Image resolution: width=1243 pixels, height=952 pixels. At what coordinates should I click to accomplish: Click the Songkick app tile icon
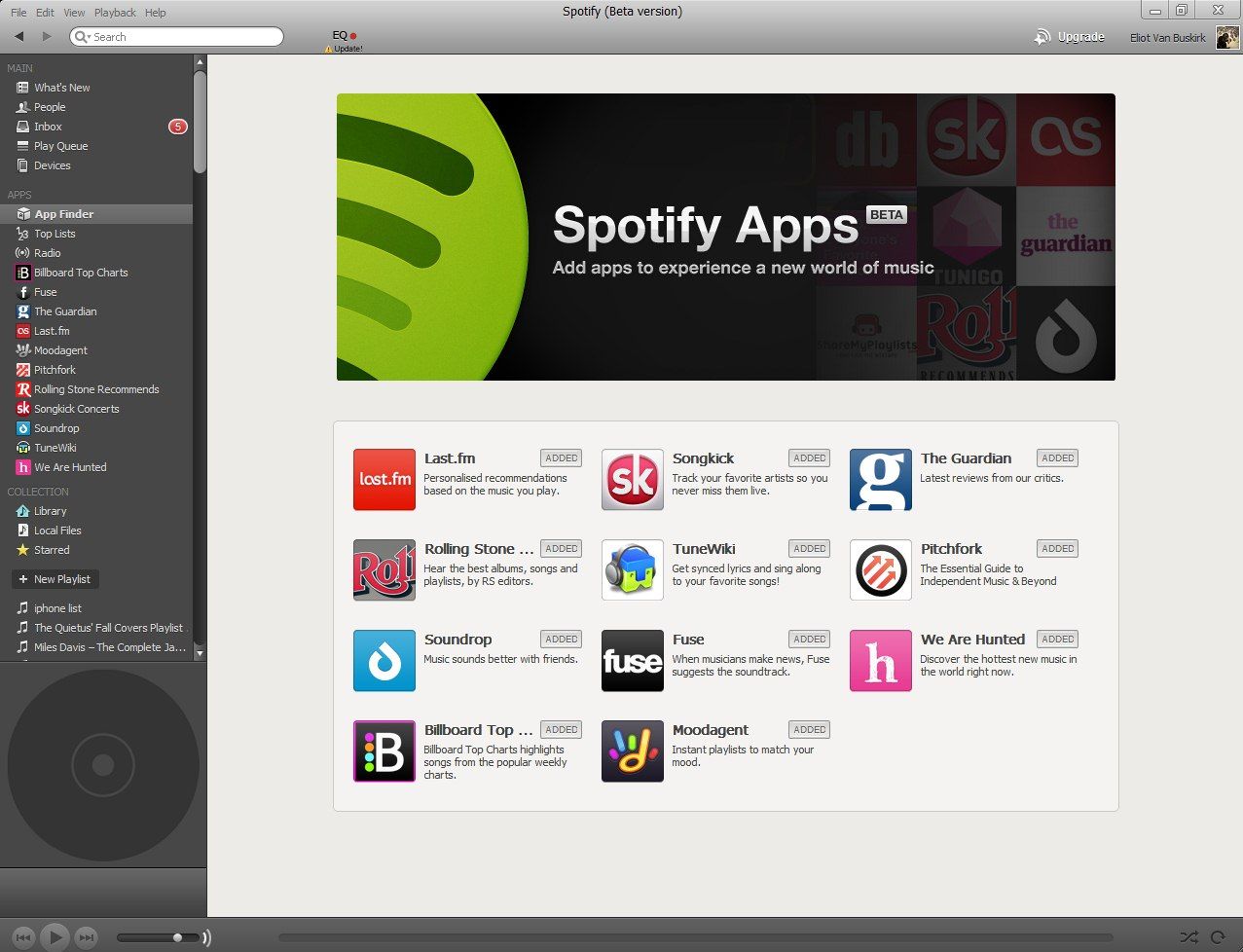click(x=633, y=480)
